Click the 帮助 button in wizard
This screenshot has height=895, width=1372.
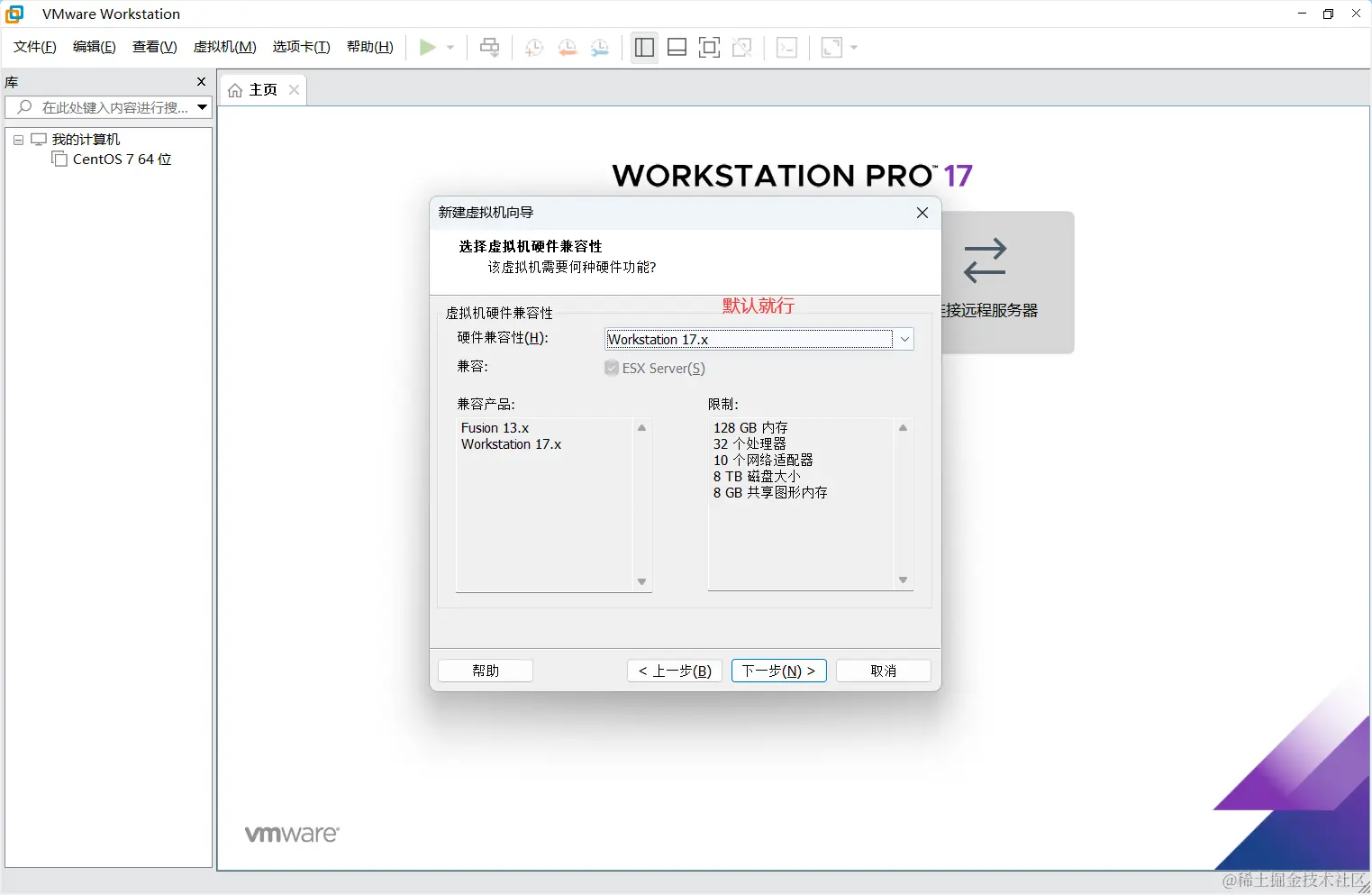tap(486, 671)
